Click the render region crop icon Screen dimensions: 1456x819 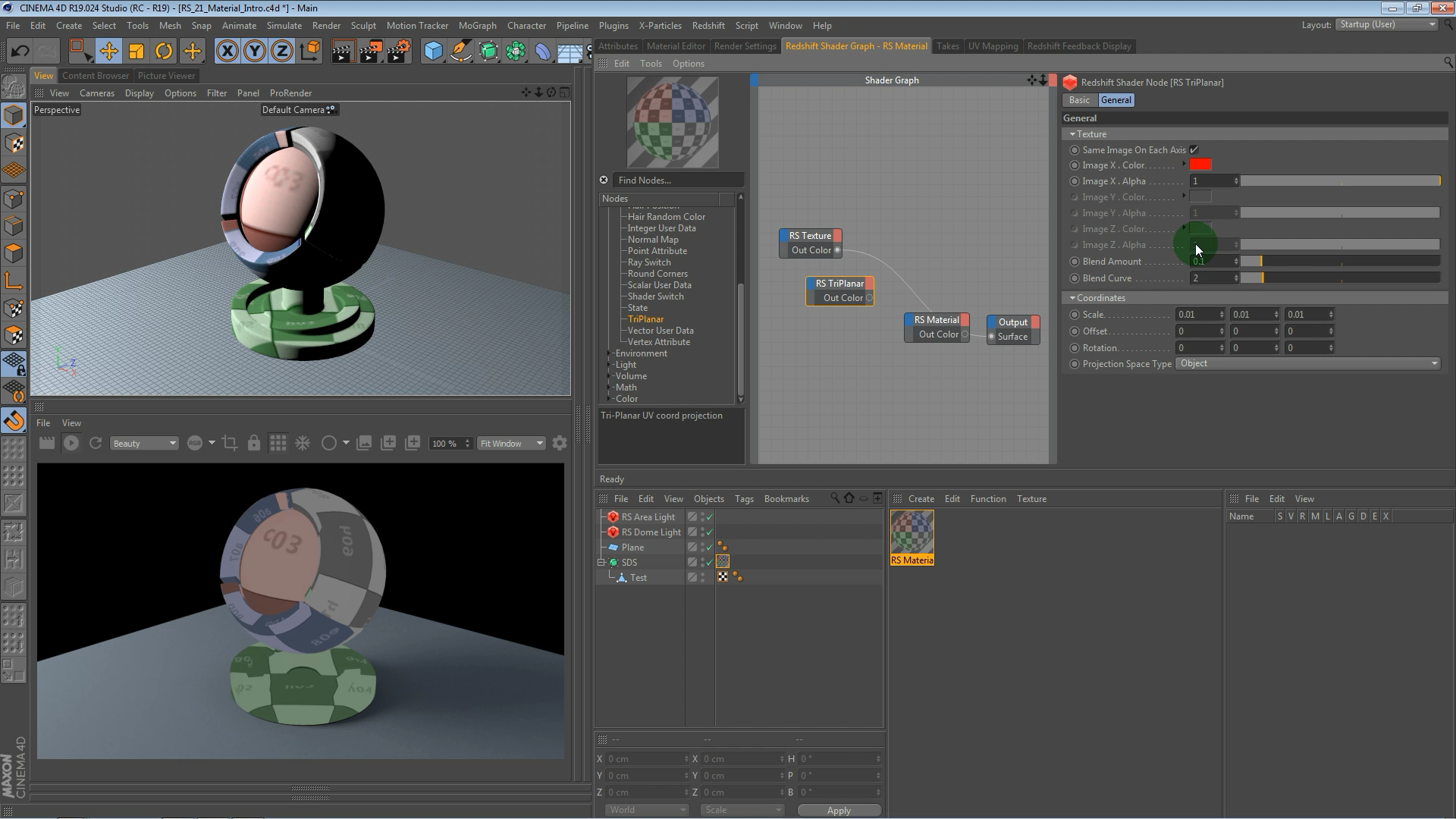(x=230, y=444)
